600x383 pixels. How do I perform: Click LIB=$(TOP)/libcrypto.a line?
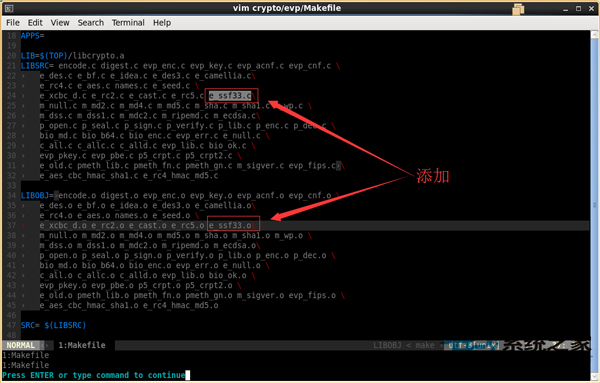(73, 55)
